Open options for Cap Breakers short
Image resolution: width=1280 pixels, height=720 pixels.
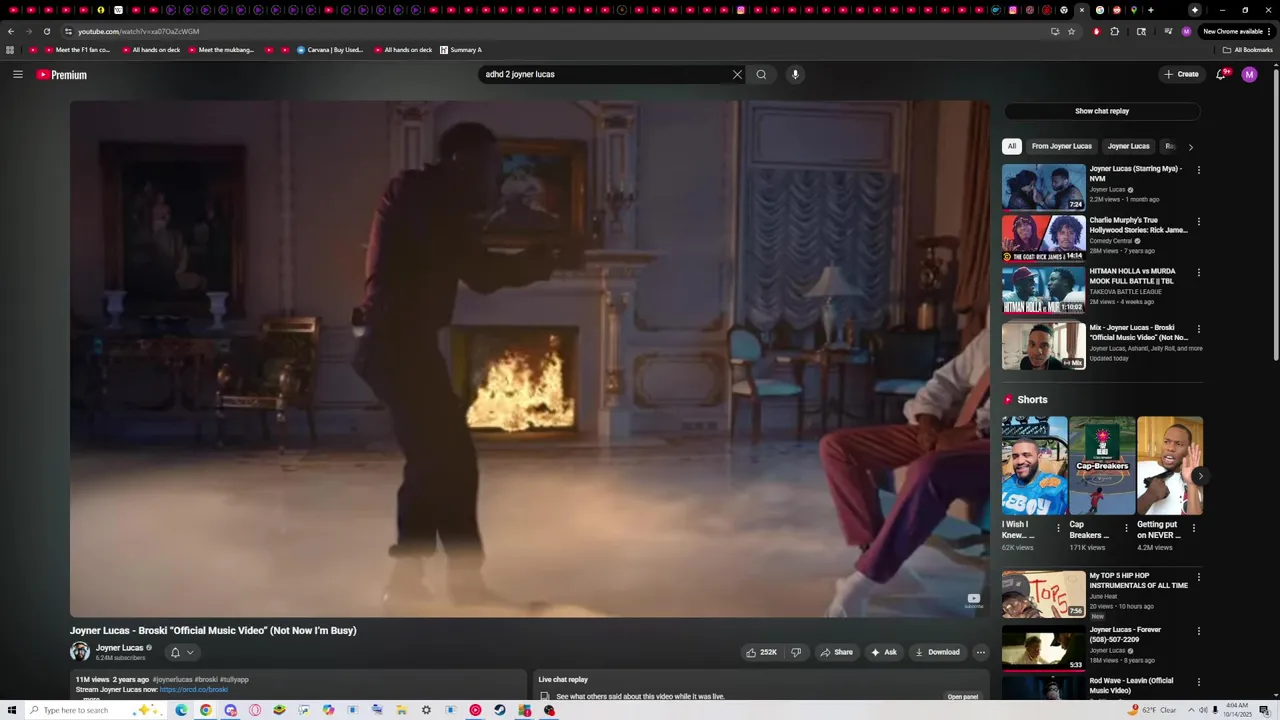pos(1126,528)
